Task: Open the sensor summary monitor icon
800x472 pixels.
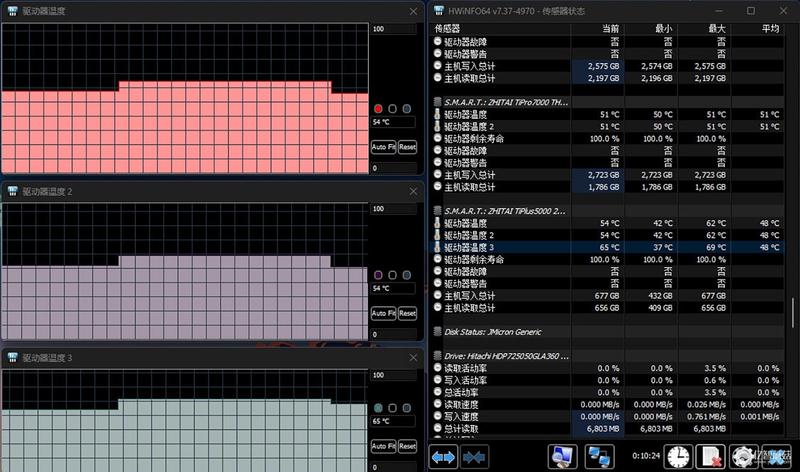Action: click(563, 457)
